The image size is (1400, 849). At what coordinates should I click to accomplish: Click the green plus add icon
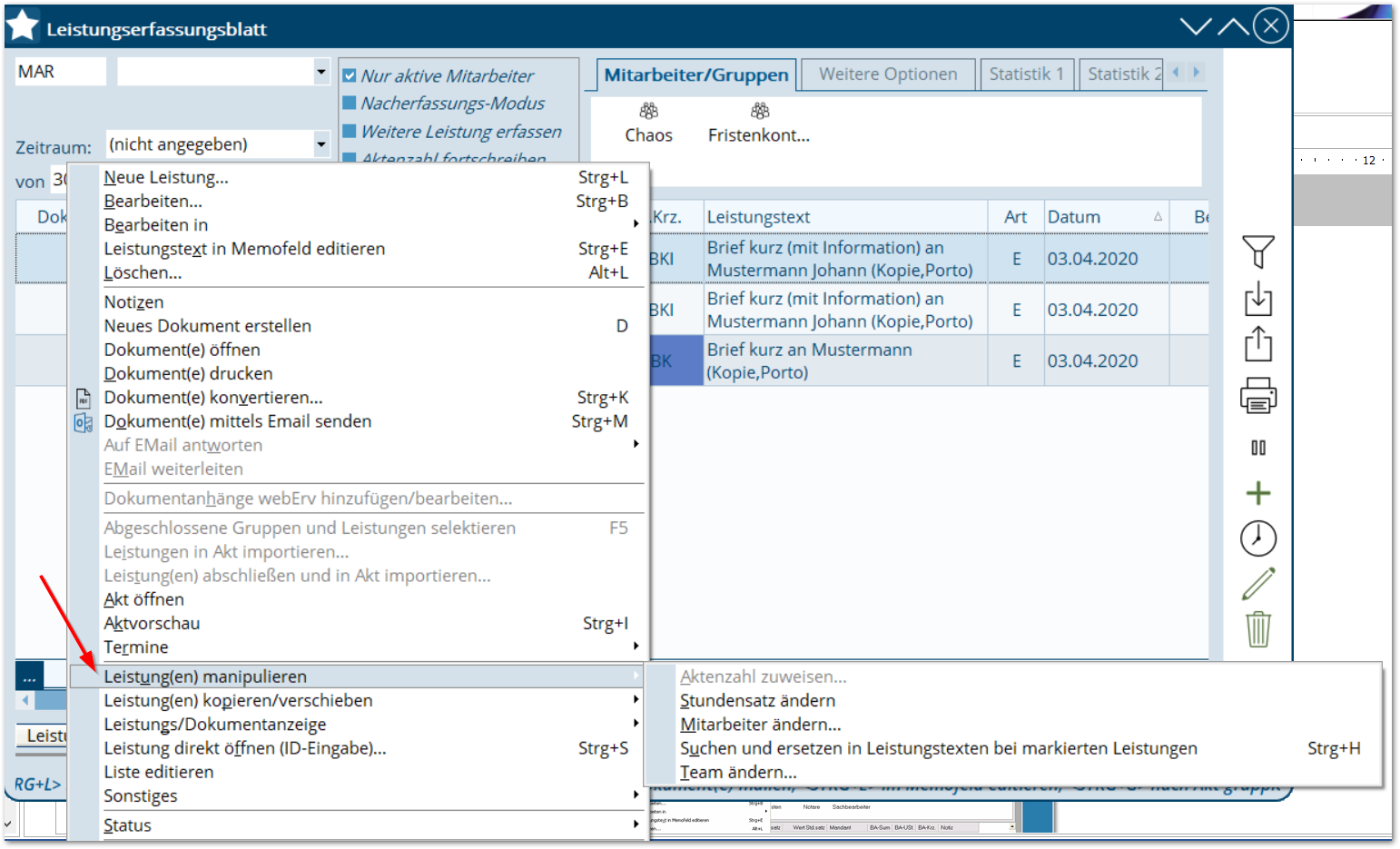tap(1258, 493)
